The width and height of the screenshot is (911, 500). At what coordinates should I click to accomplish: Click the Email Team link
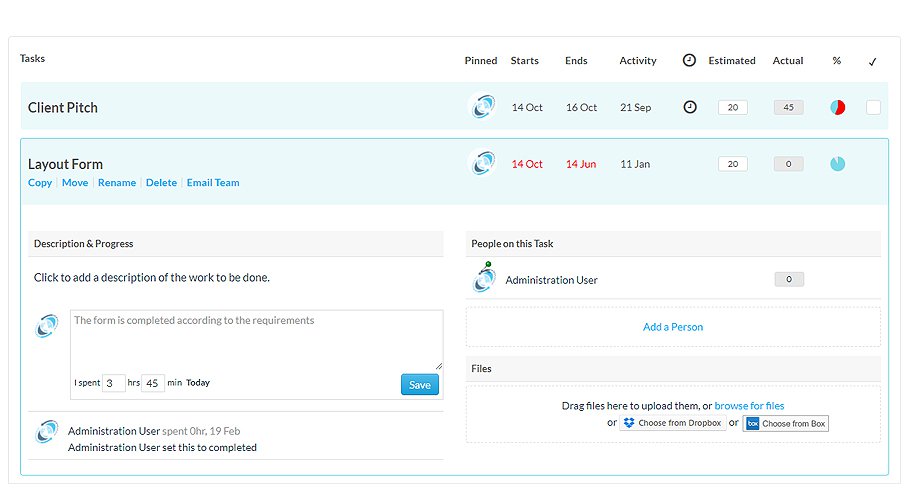point(213,183)
